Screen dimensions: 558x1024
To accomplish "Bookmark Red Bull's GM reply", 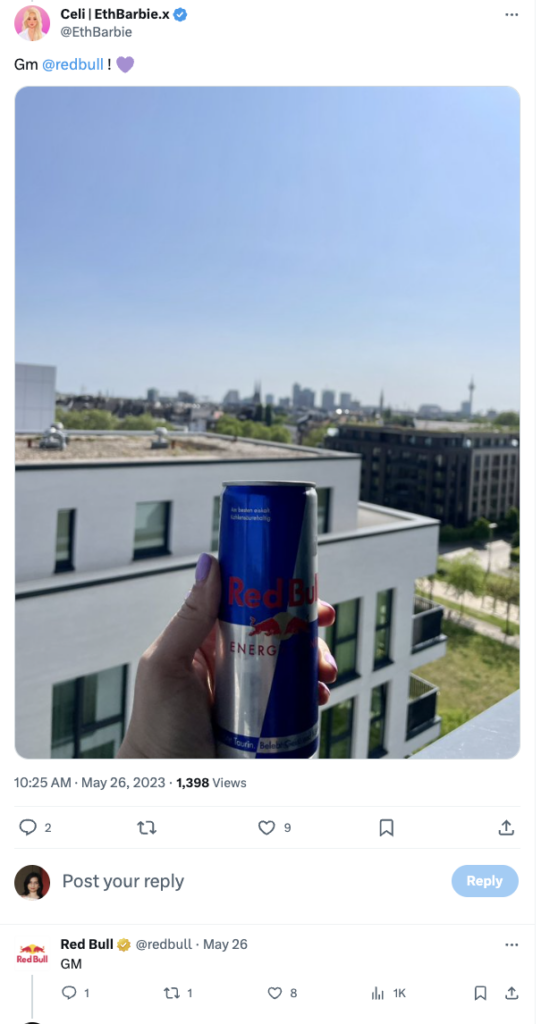I will pyautogui.click(x=480, y=993).
